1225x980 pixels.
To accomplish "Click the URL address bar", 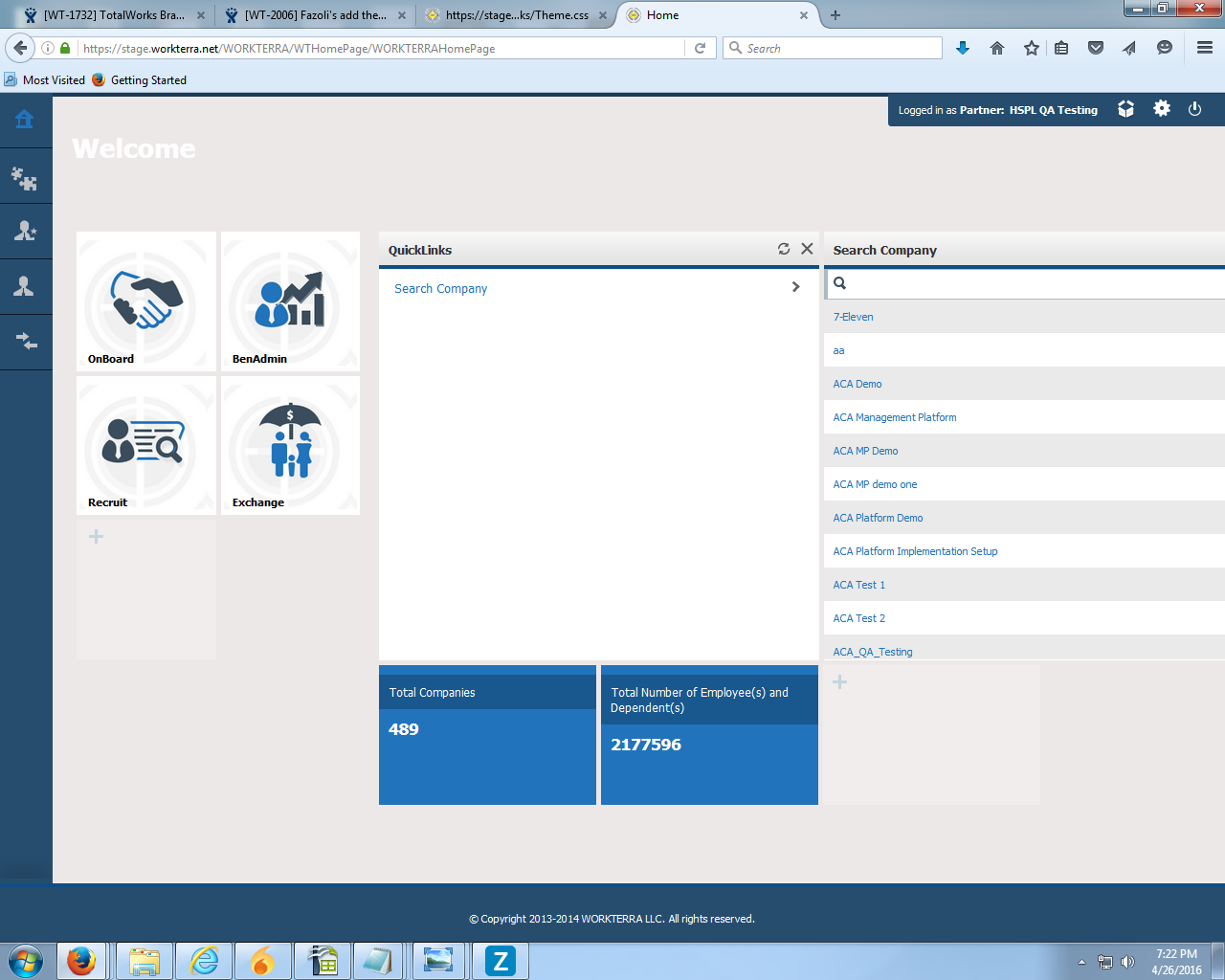I will click(x=383, y=48).
